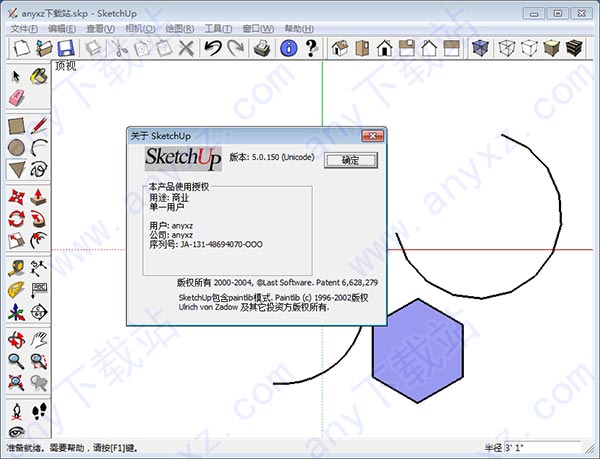The height and width of the screenshot is (459, 600).
Task: Switch to Front view house icon
Action: 385,49
